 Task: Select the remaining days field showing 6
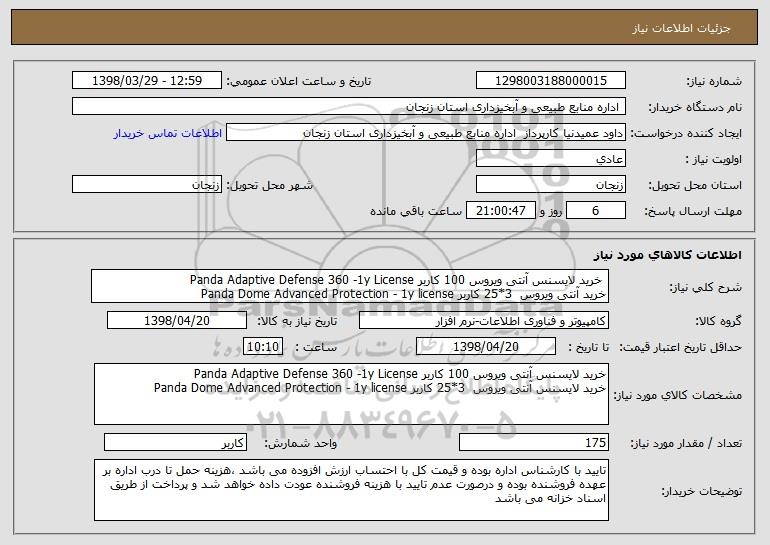pyautogui.click(x=596, y=211)
